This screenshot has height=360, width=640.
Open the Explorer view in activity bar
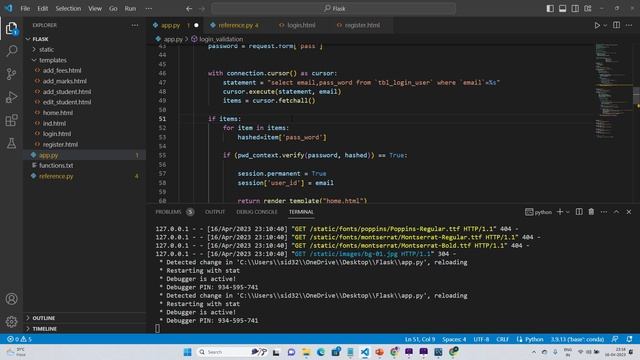11,28
